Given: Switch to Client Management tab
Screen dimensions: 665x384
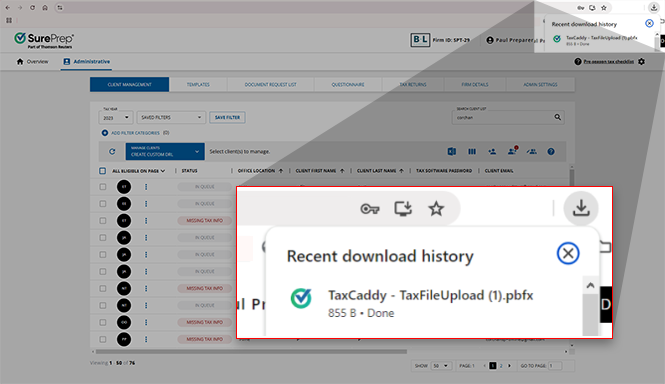Looking at the screenshot, I should tap(129, 84).
